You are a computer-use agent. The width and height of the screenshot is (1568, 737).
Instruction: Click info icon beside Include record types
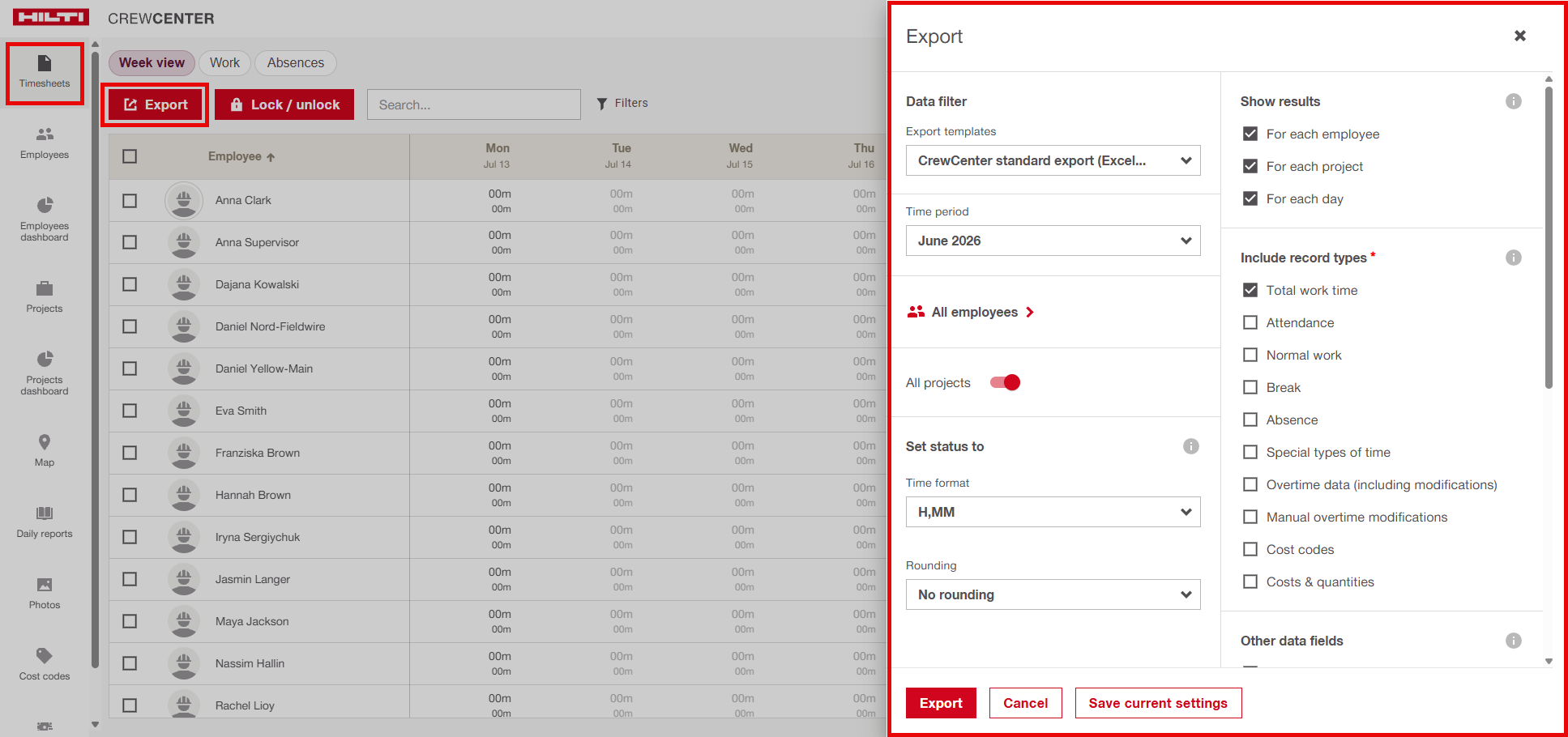pyautogui.click(x=1514, y=258)
